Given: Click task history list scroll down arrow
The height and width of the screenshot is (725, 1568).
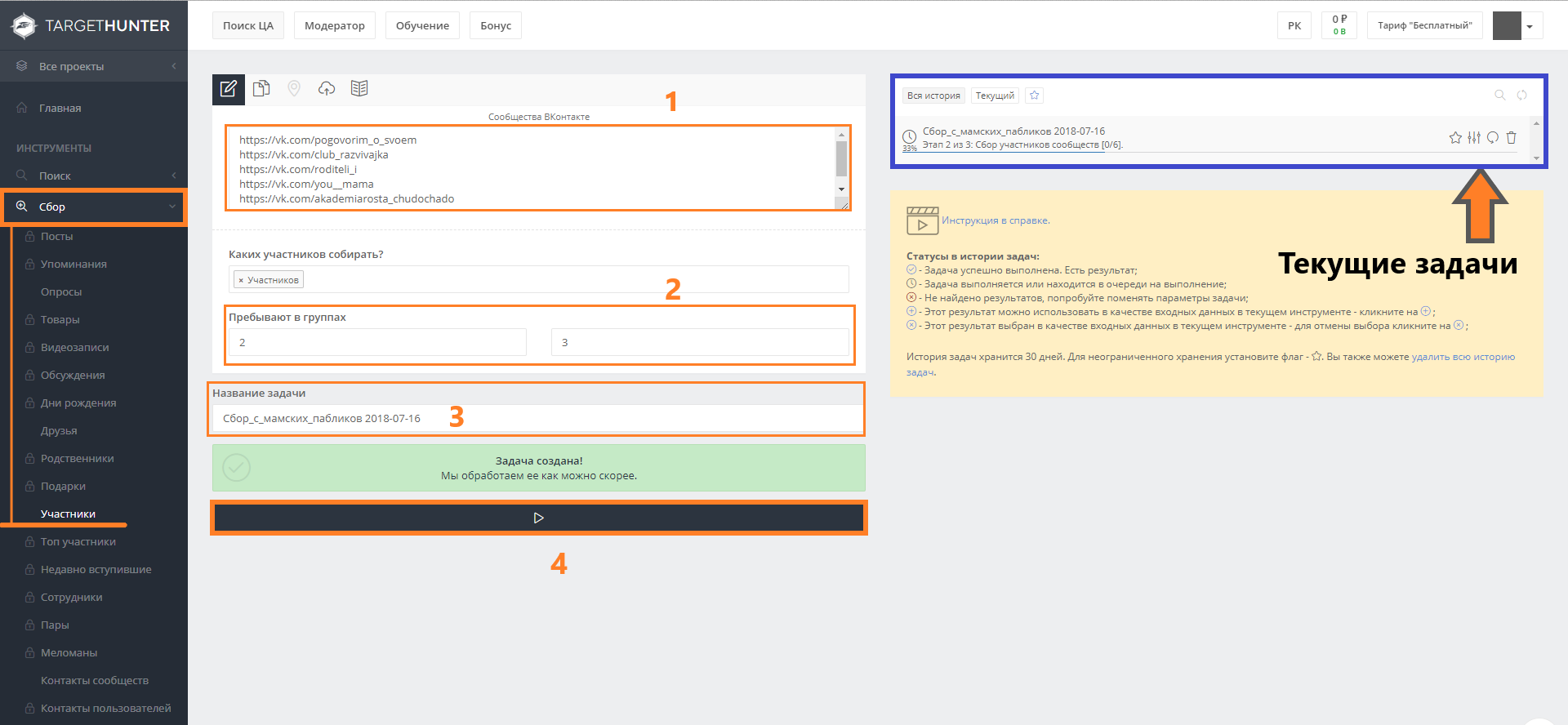Looking at the screenshot, I should click(1536, 158).
